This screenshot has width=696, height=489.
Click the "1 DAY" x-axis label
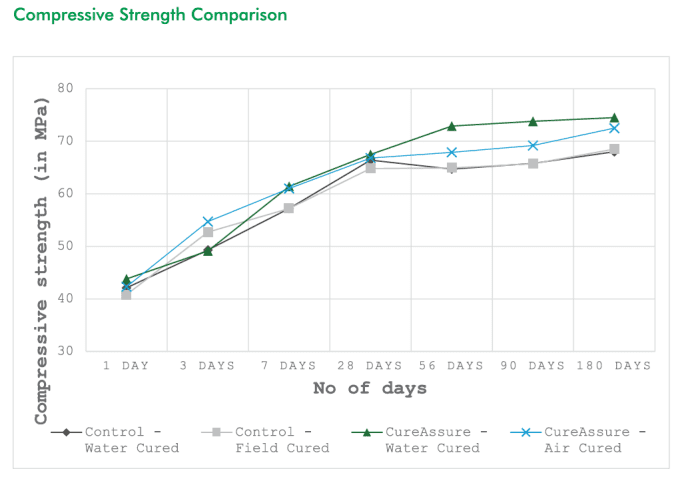pyautogui.click(x=126, y=366)
